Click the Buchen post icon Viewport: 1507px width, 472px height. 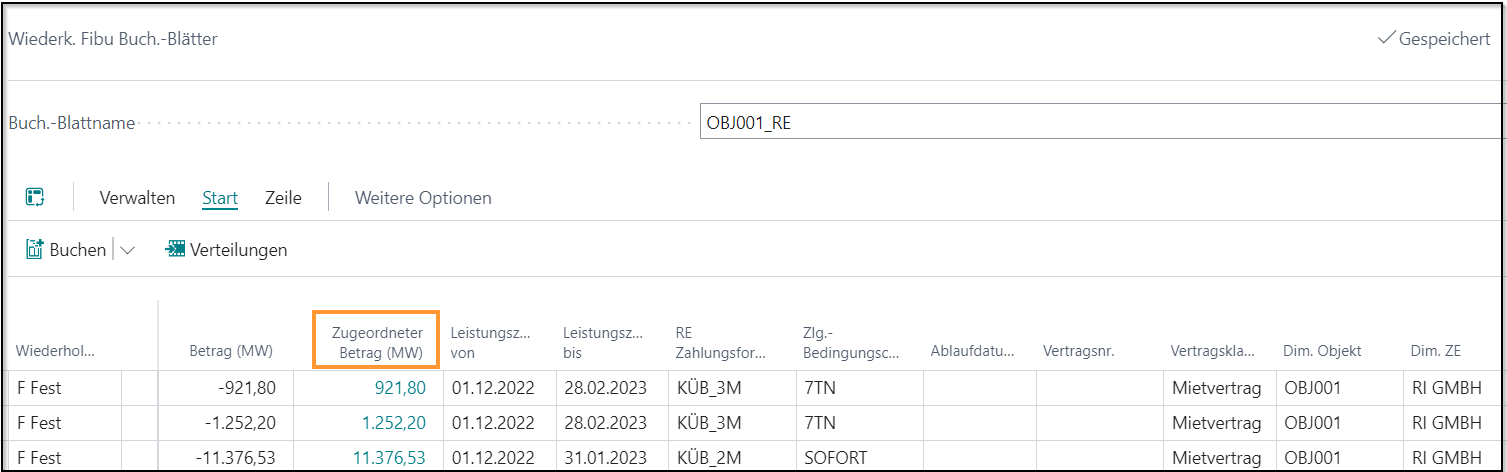pyautogui.click(x=36, y=250)
